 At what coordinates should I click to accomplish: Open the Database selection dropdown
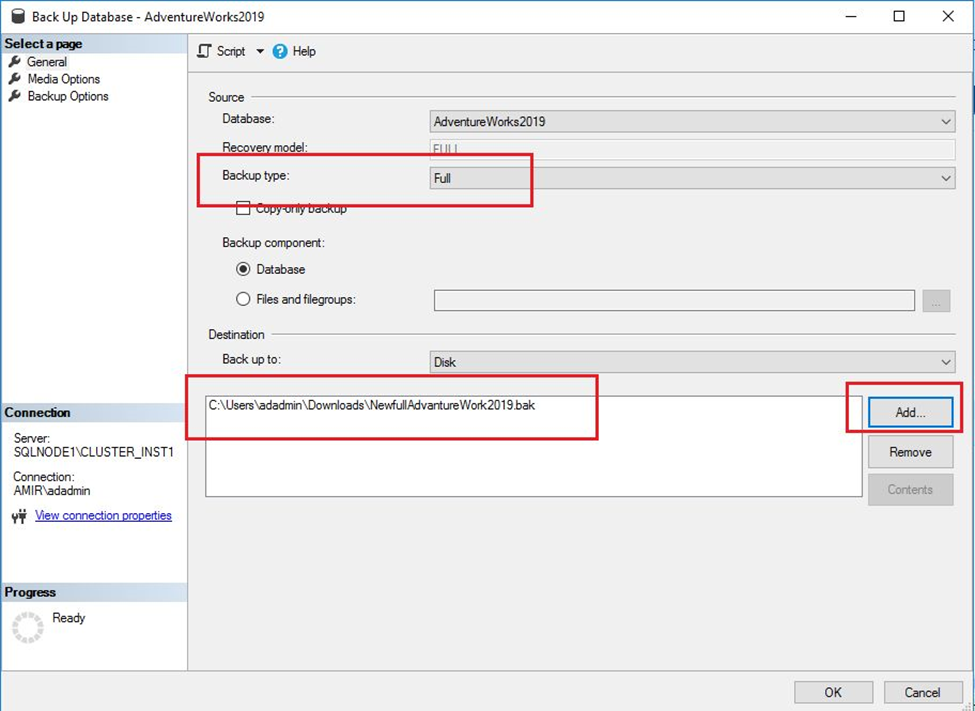(x=945, y=121)
